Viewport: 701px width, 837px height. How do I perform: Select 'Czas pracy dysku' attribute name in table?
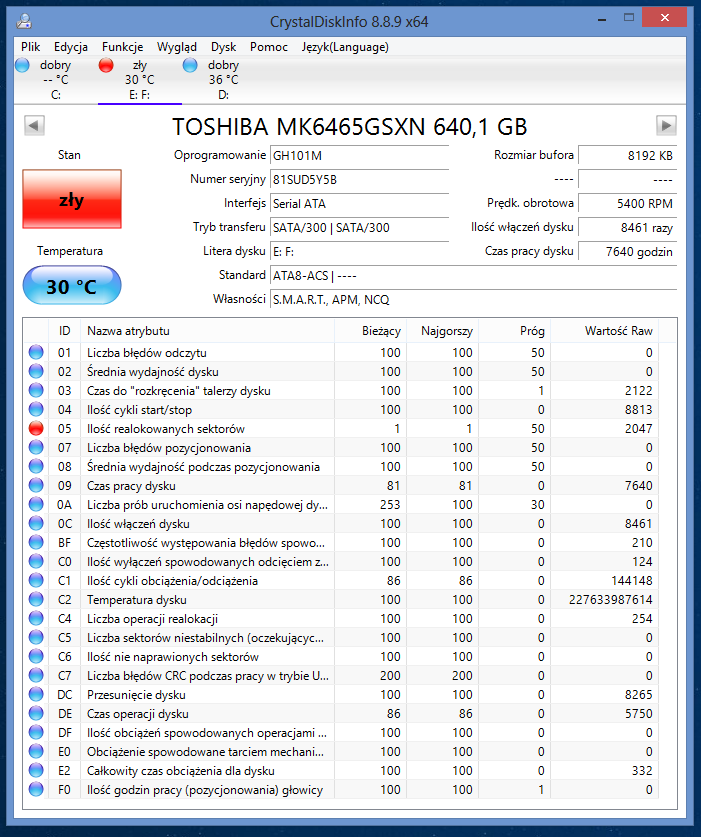click(x=131, y=486)
